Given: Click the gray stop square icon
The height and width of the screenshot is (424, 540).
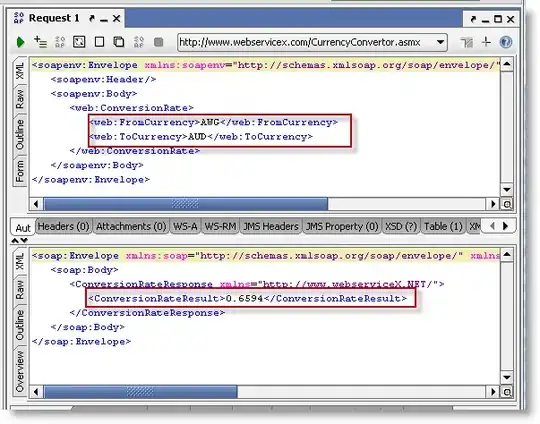Looking at the screenshot, I should click(x=158, y=42).
